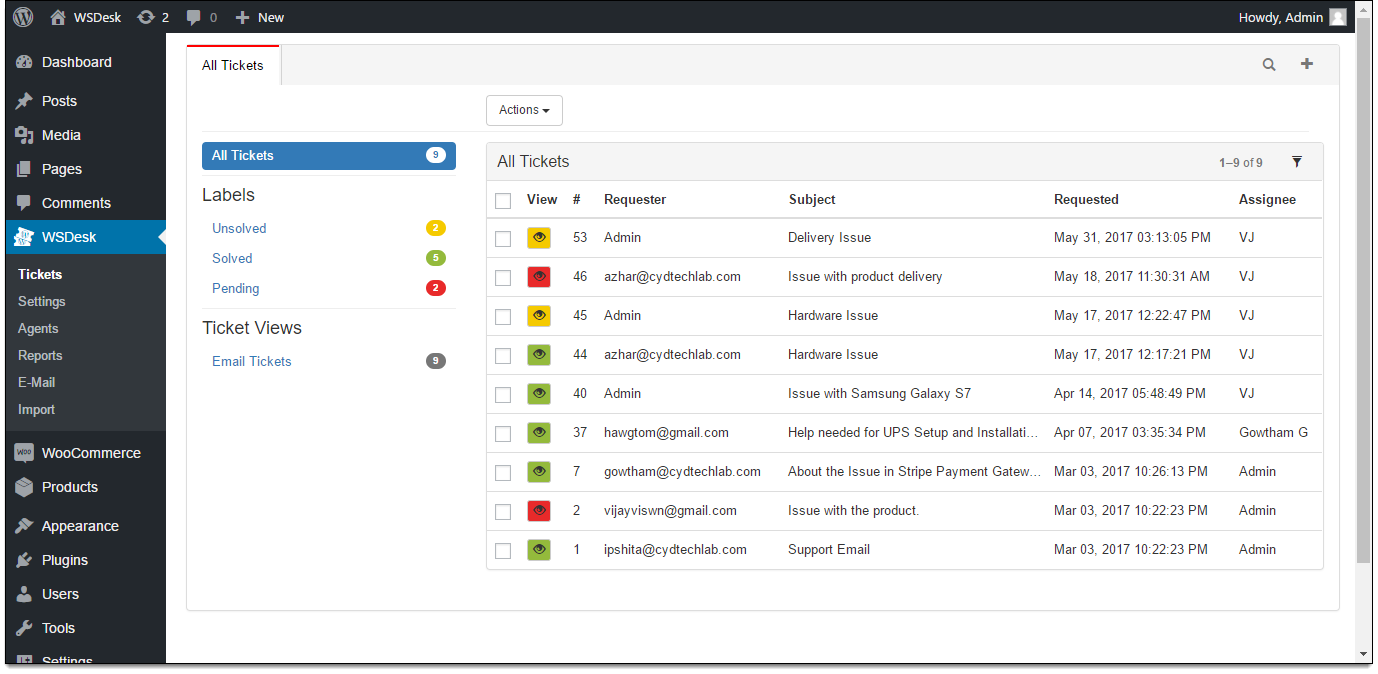Select Agents from the WSDesk submenu
Screen dimensions: 1378x674
pos(40,328)
